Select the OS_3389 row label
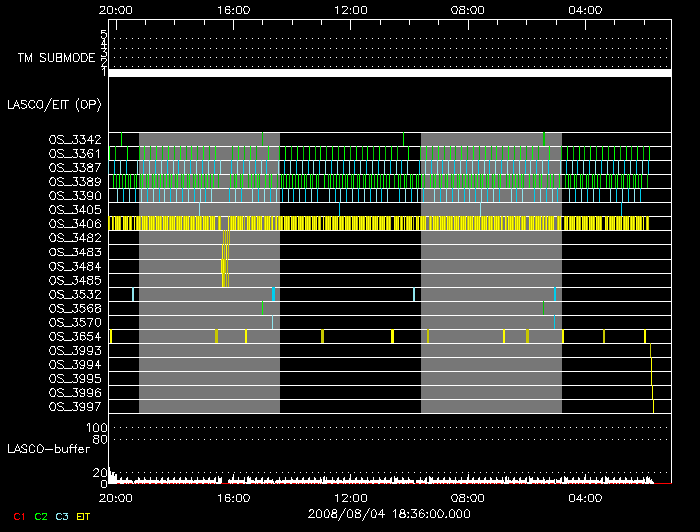 point(74,182)
